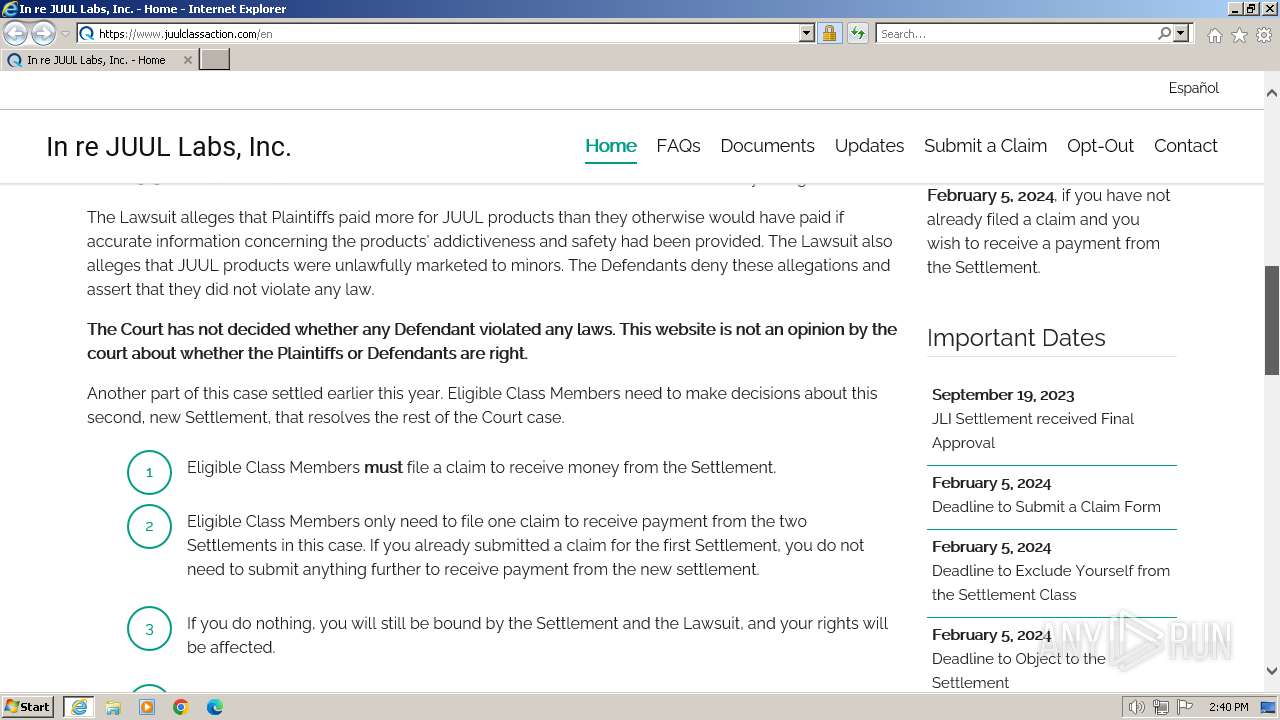This screenshot has height=720, width=1280.
Task: Click the address bar URL field
Action: tap(447, 33)
